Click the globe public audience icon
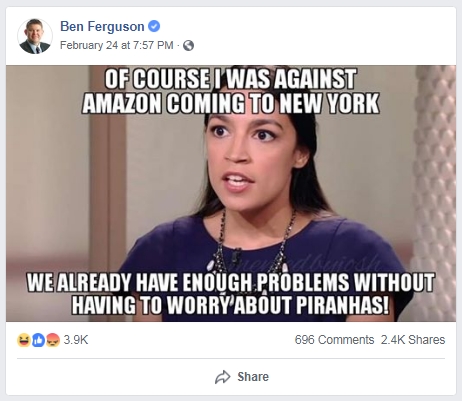The height and width of the screenshot is (401, 462). (x=188, y=45)
